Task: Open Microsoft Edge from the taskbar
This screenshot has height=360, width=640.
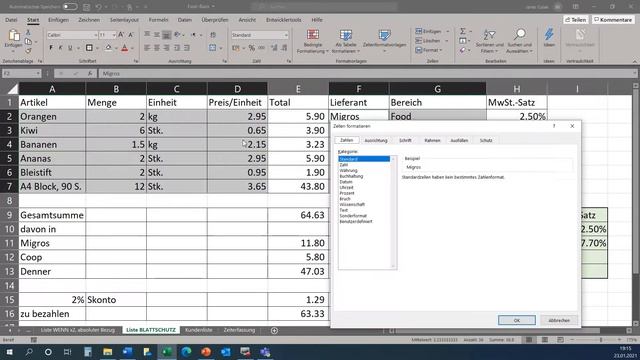Action: pos(187,351)
